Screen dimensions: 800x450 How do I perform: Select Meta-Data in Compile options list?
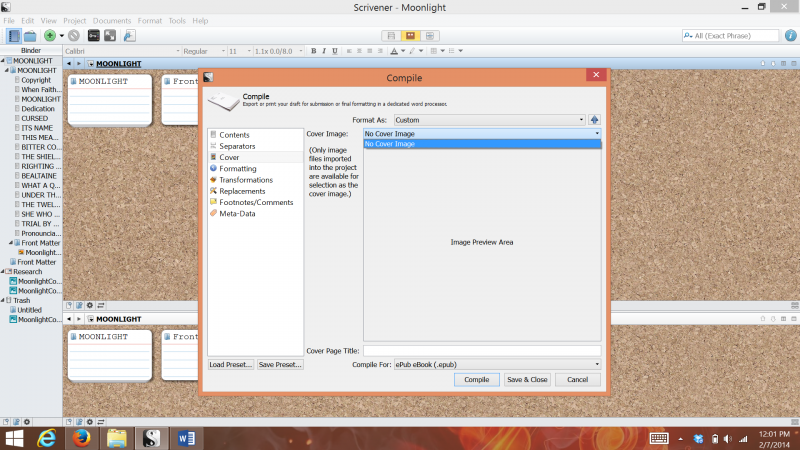[237, 213]
